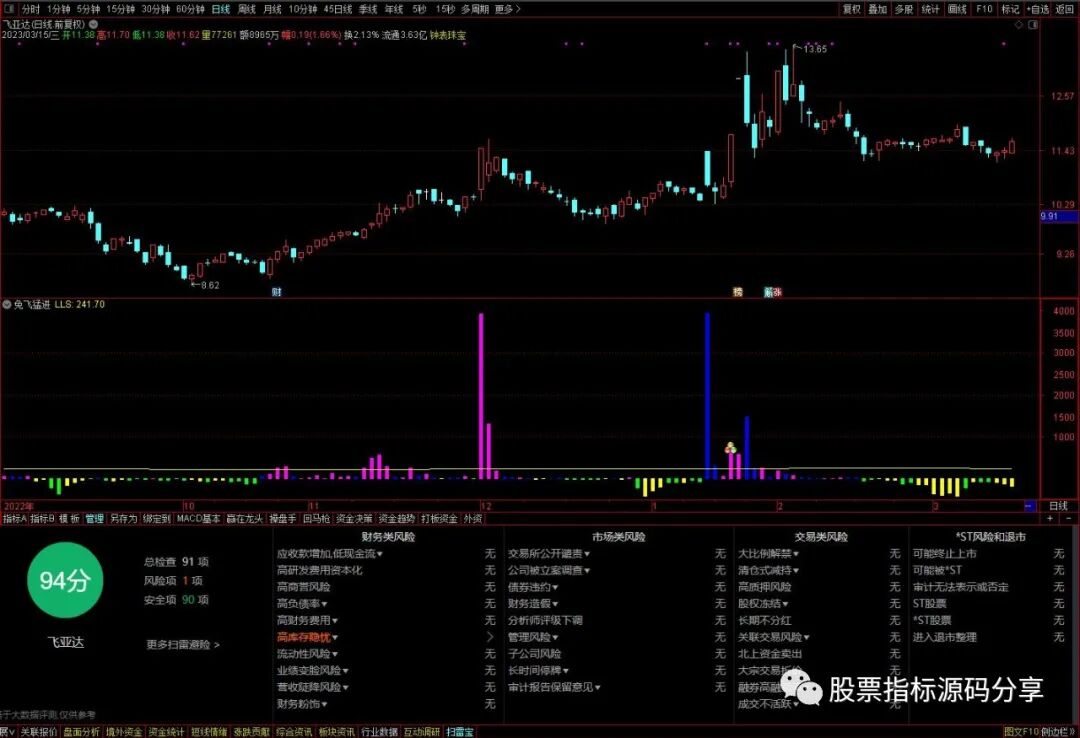
Task: Switch to the 60分钟 period
Action: click(190, 9)
